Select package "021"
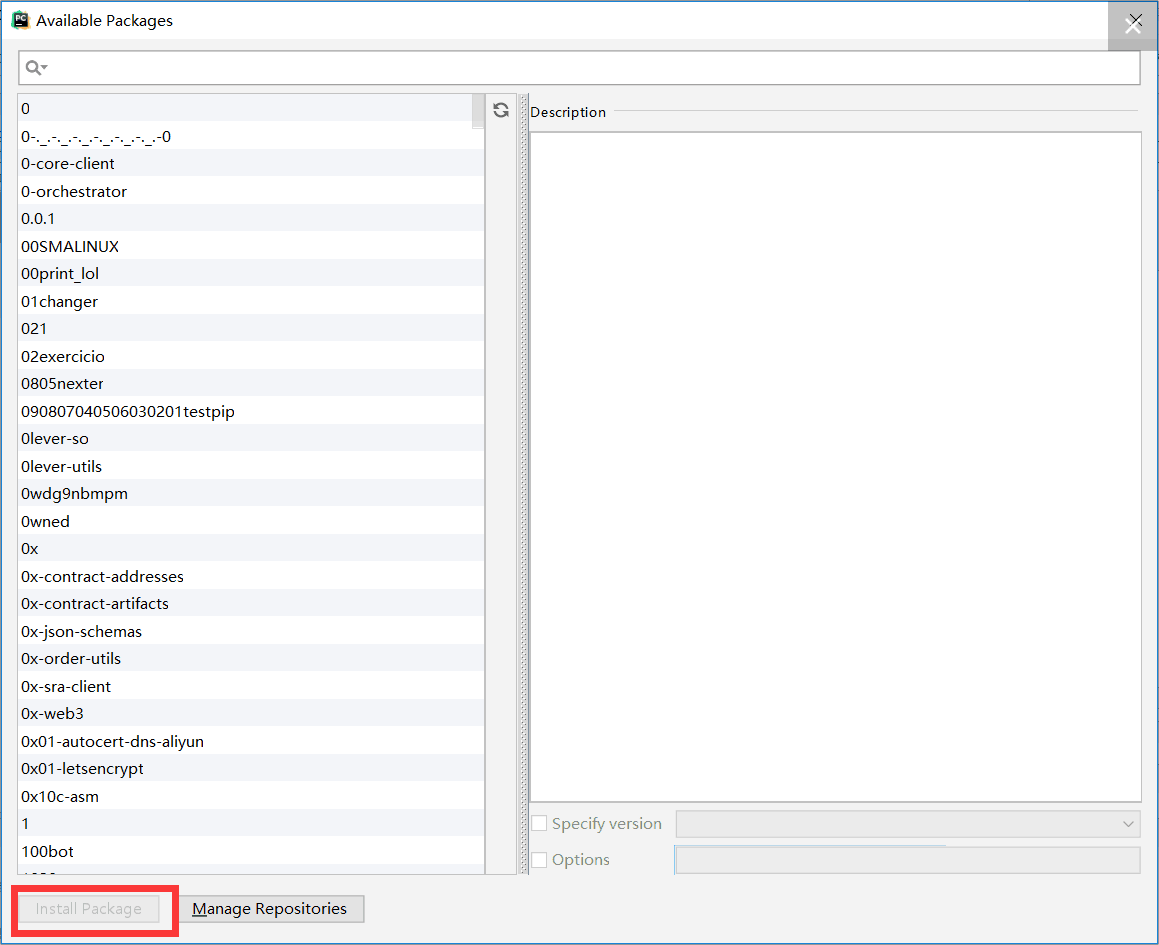1159x945 pixels. click(251, 329)
